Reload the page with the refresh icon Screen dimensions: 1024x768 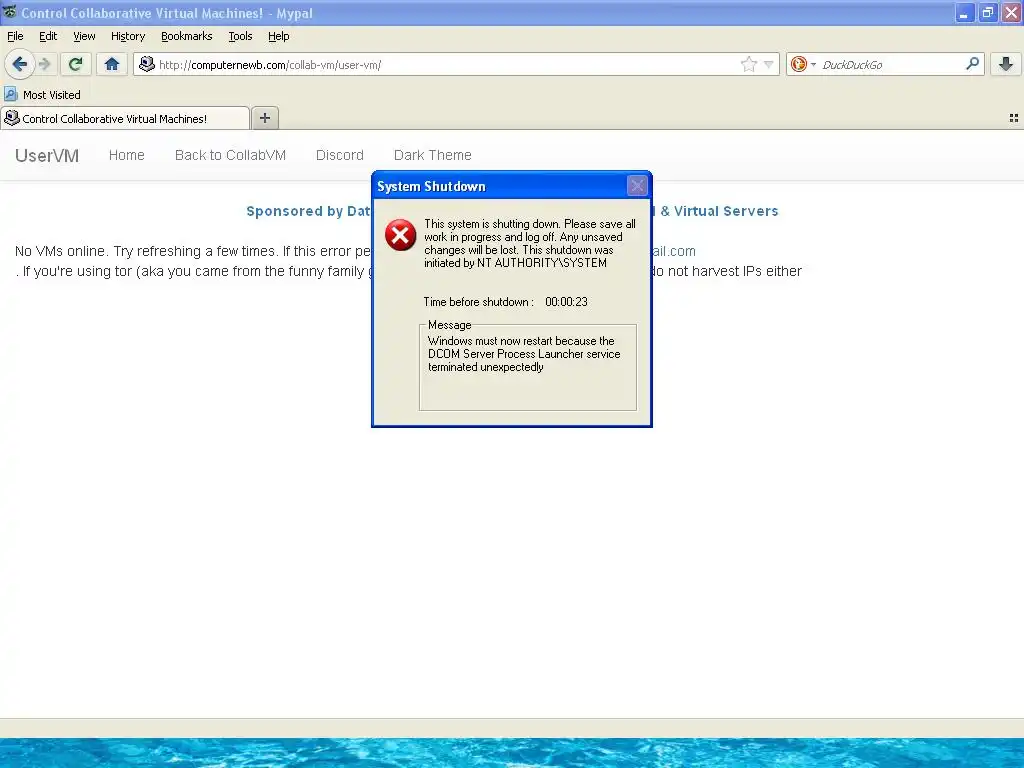75,64
